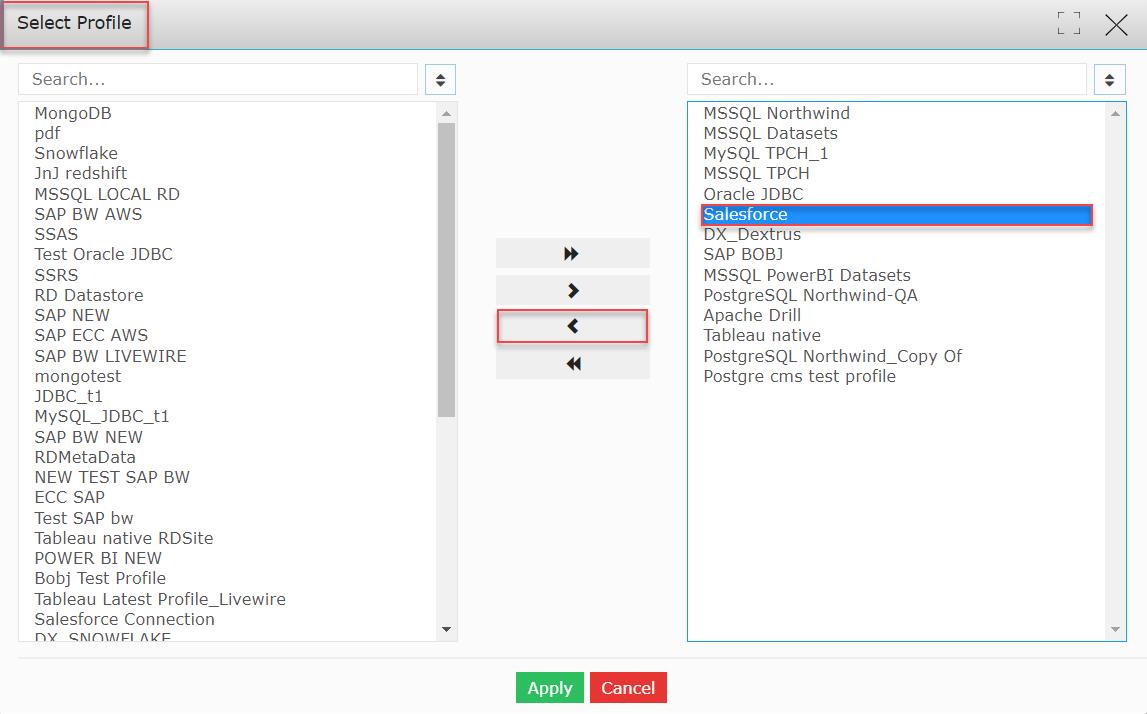This screenshot has height=714, width=1147.
Task: Select ECC SAP profile
Action: coord(69,497)
